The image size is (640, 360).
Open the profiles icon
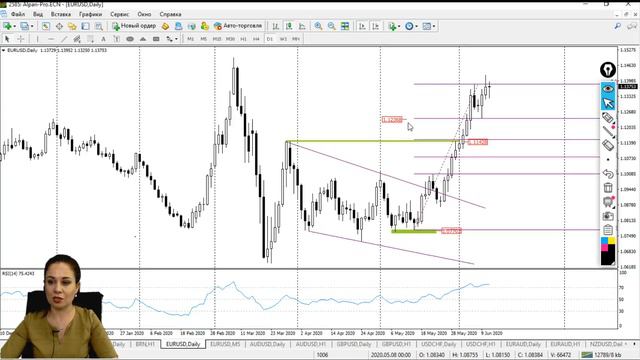(x=24, y=26)
